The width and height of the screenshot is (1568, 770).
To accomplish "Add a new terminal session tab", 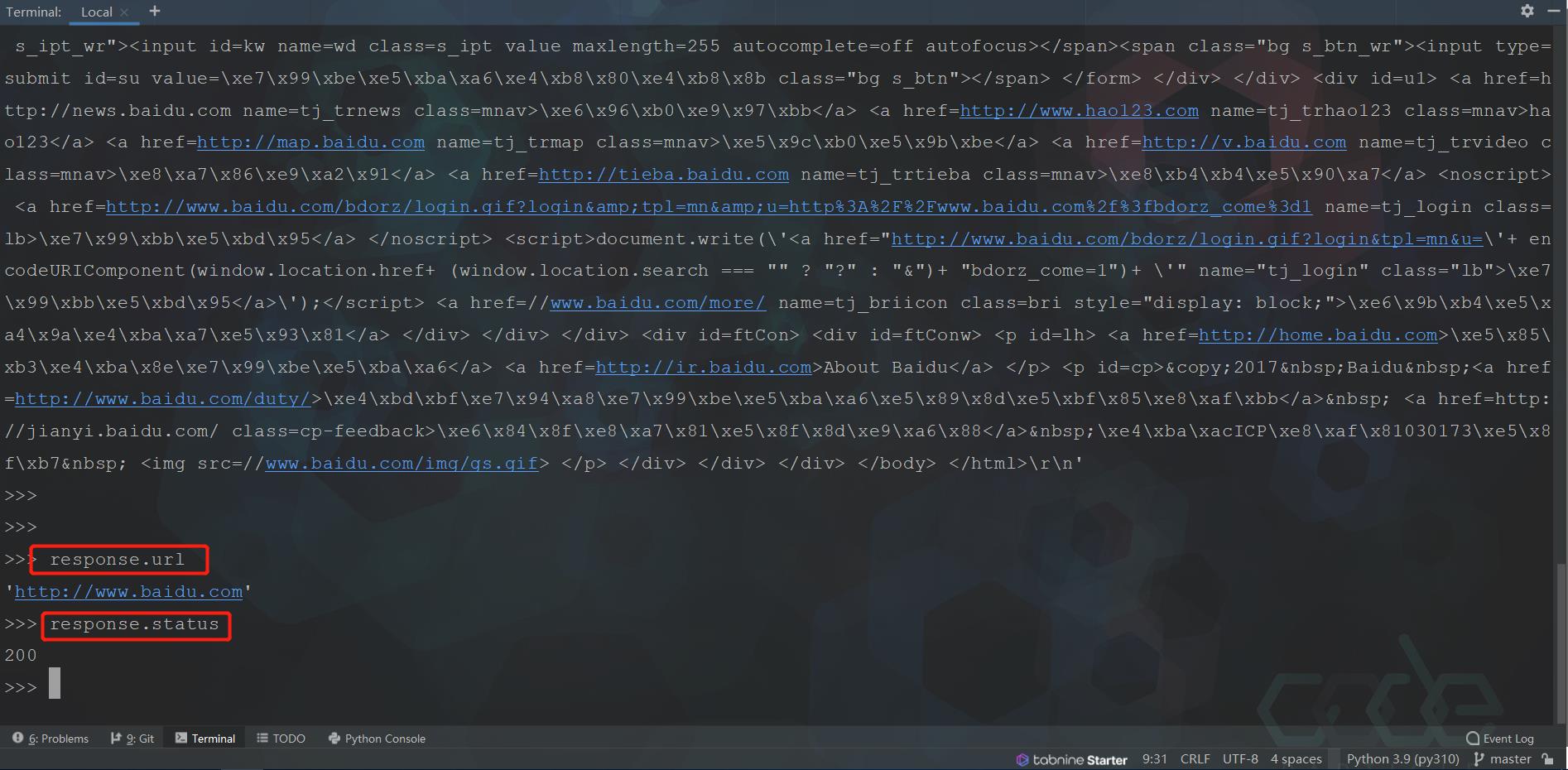I will tap(155, 11).
